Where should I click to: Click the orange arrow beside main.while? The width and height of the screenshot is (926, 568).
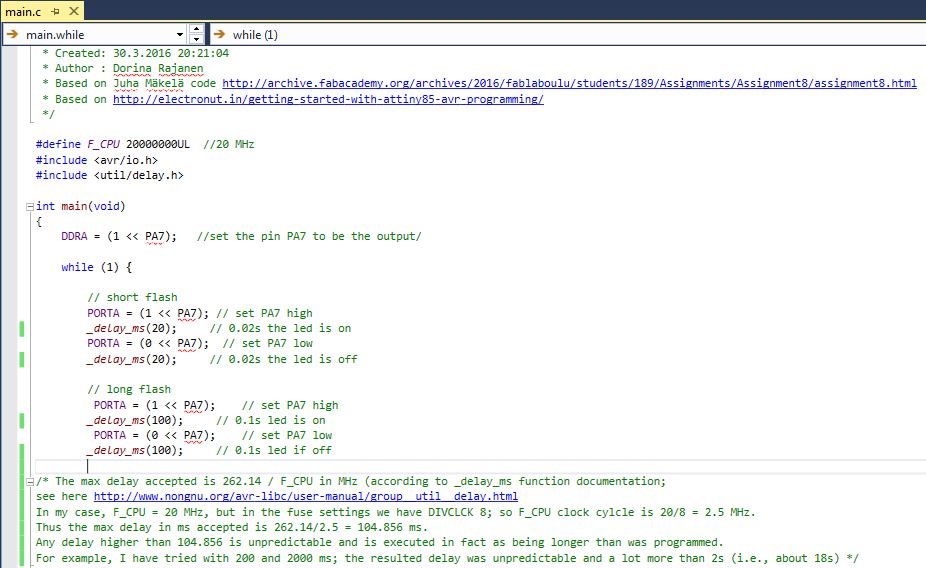pyautogui.click(x=12, y=34)
